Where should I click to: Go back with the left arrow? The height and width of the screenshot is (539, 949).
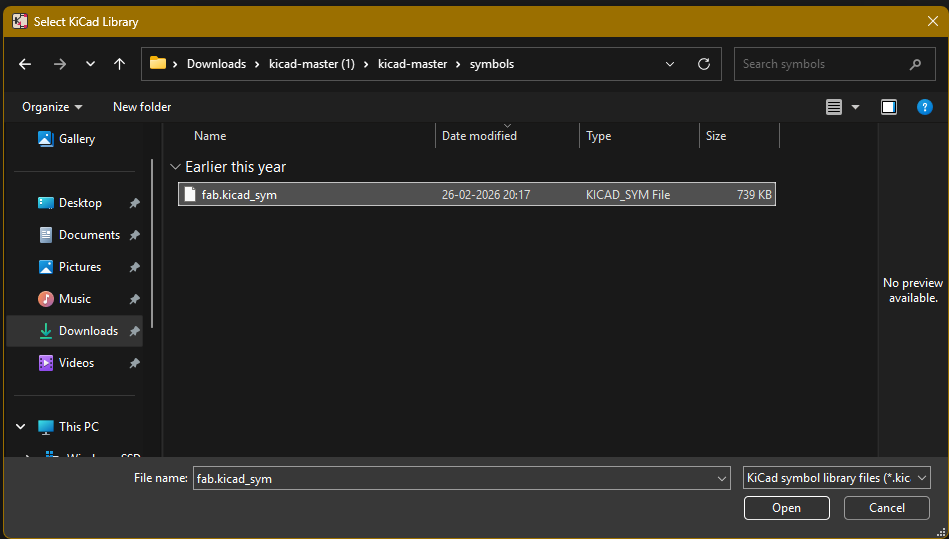(25, 64)
